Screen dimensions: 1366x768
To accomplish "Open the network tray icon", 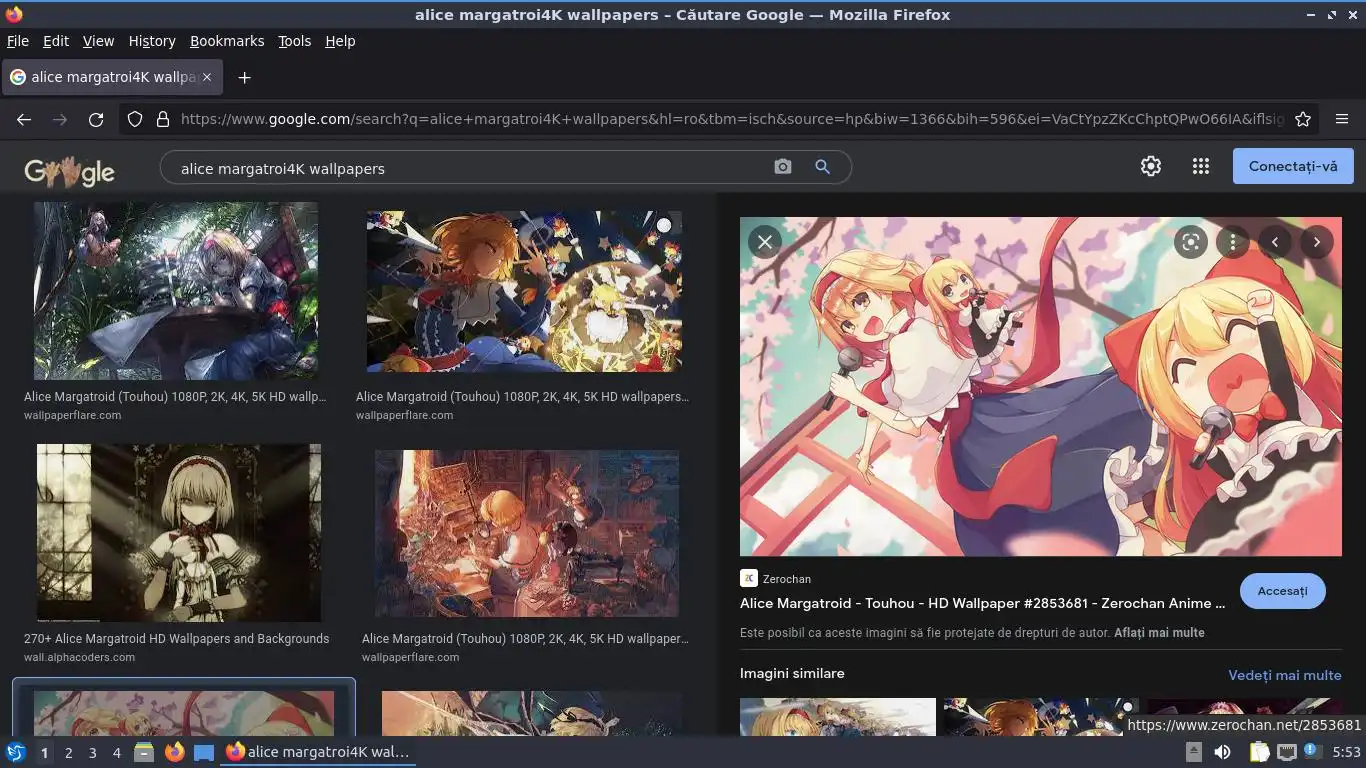I will pos(1287,752).
